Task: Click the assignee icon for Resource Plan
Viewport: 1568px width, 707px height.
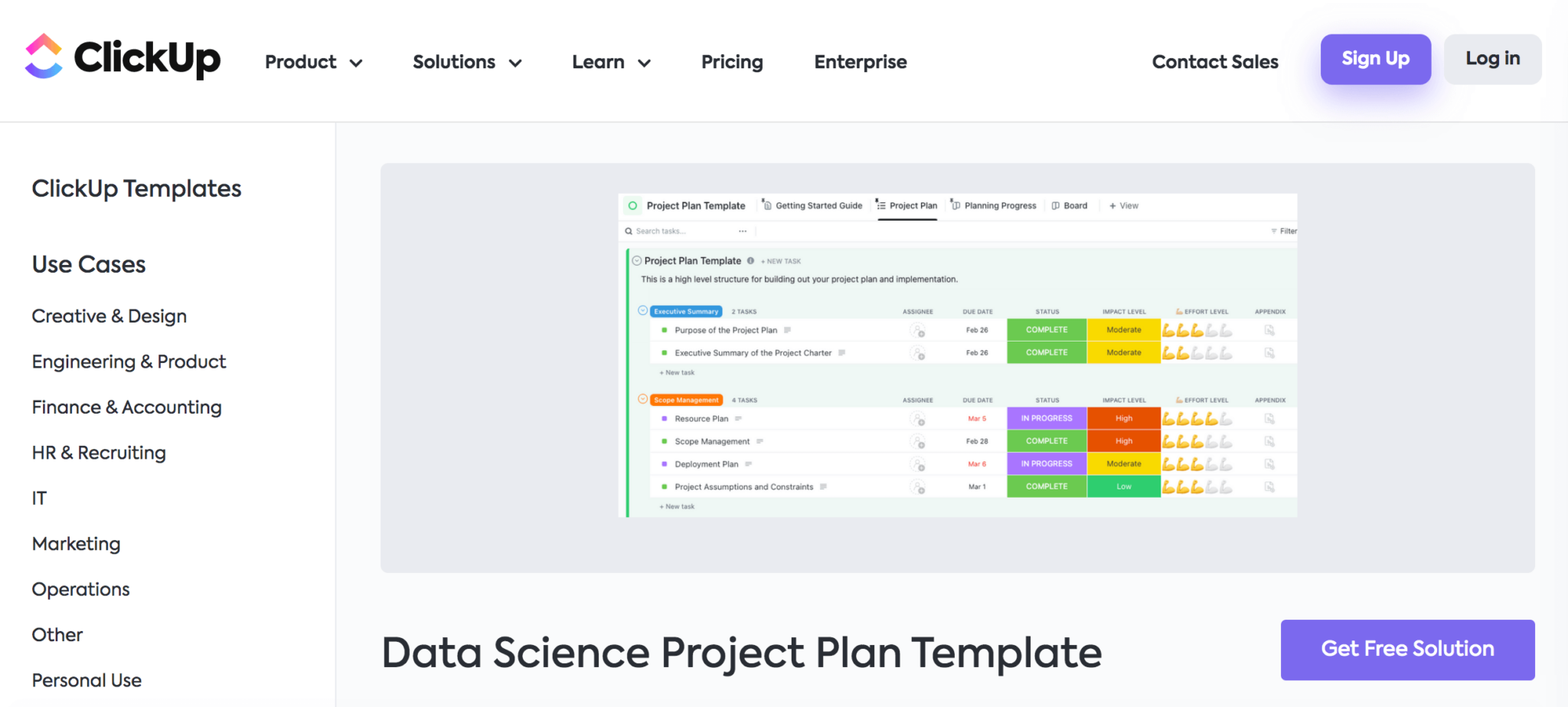Action: coord(917,419)
